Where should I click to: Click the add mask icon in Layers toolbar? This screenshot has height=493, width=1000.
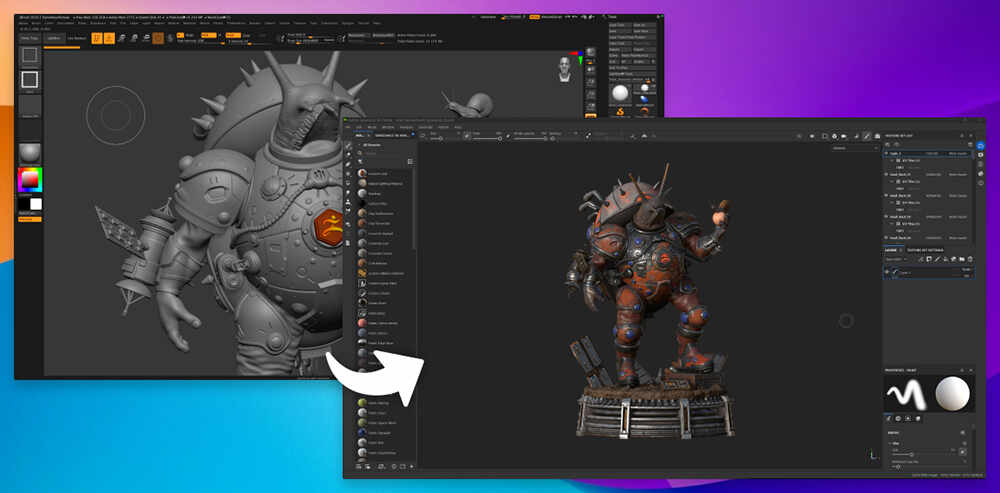point(929,260)
